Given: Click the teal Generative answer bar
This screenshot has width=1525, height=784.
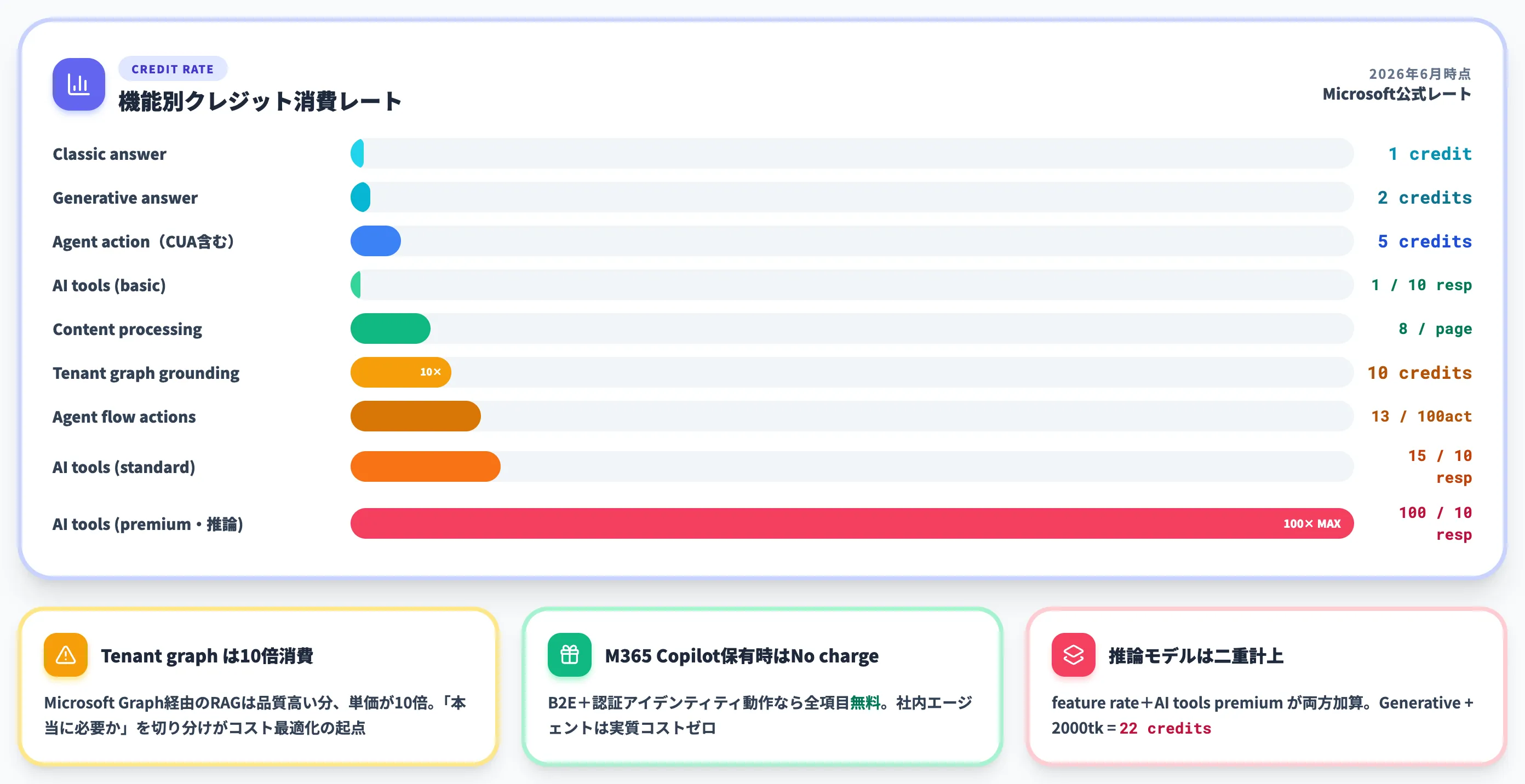Looking at the screenshot, I should 360,197.
